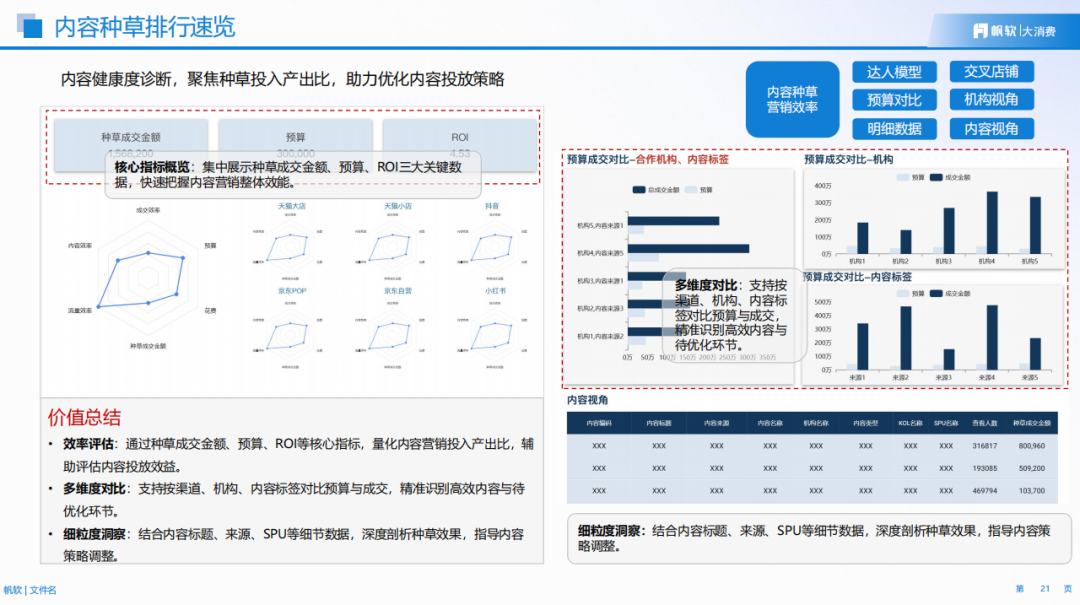Open 明细数据 section
The image size is (1080, 605).
[x=894, y=129]
